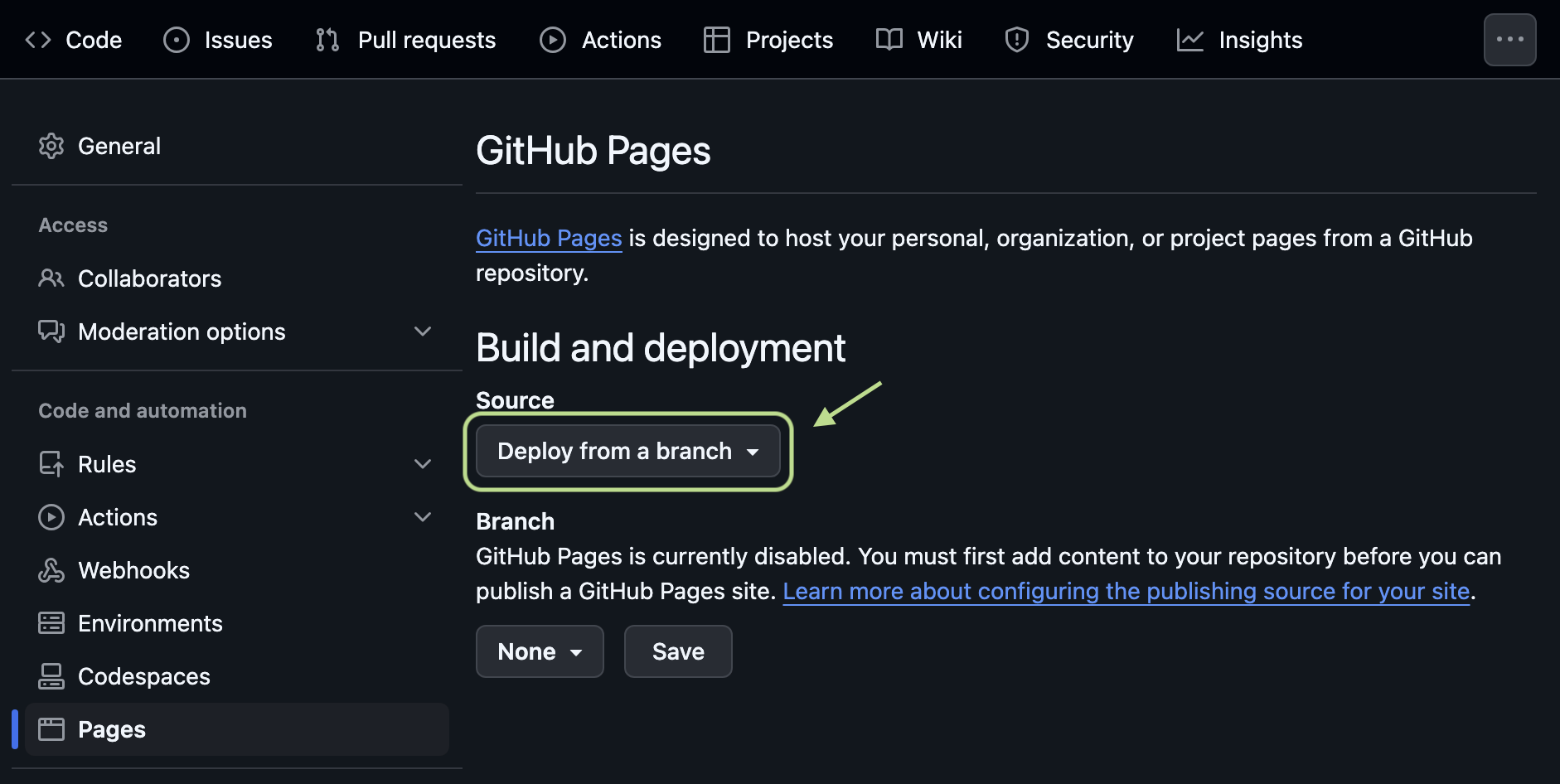Click the Issues circle-dot icon
Image resolution: width=1560 pixels, height=784 pixels.
pyautogui.click(x=177, y=40)
